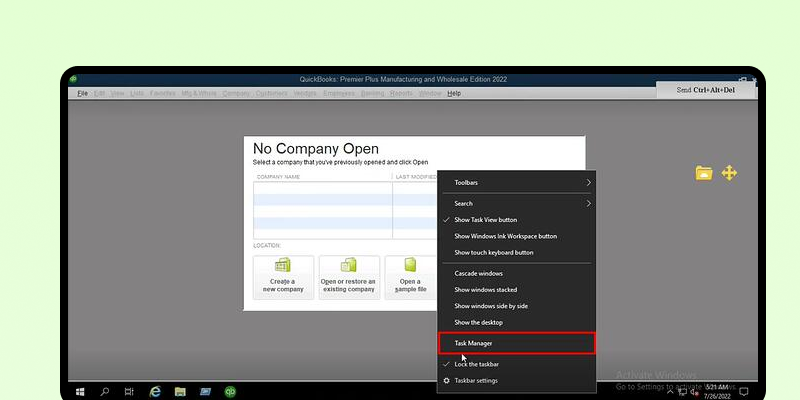Open Task Manager from context menu

point(516,343)
